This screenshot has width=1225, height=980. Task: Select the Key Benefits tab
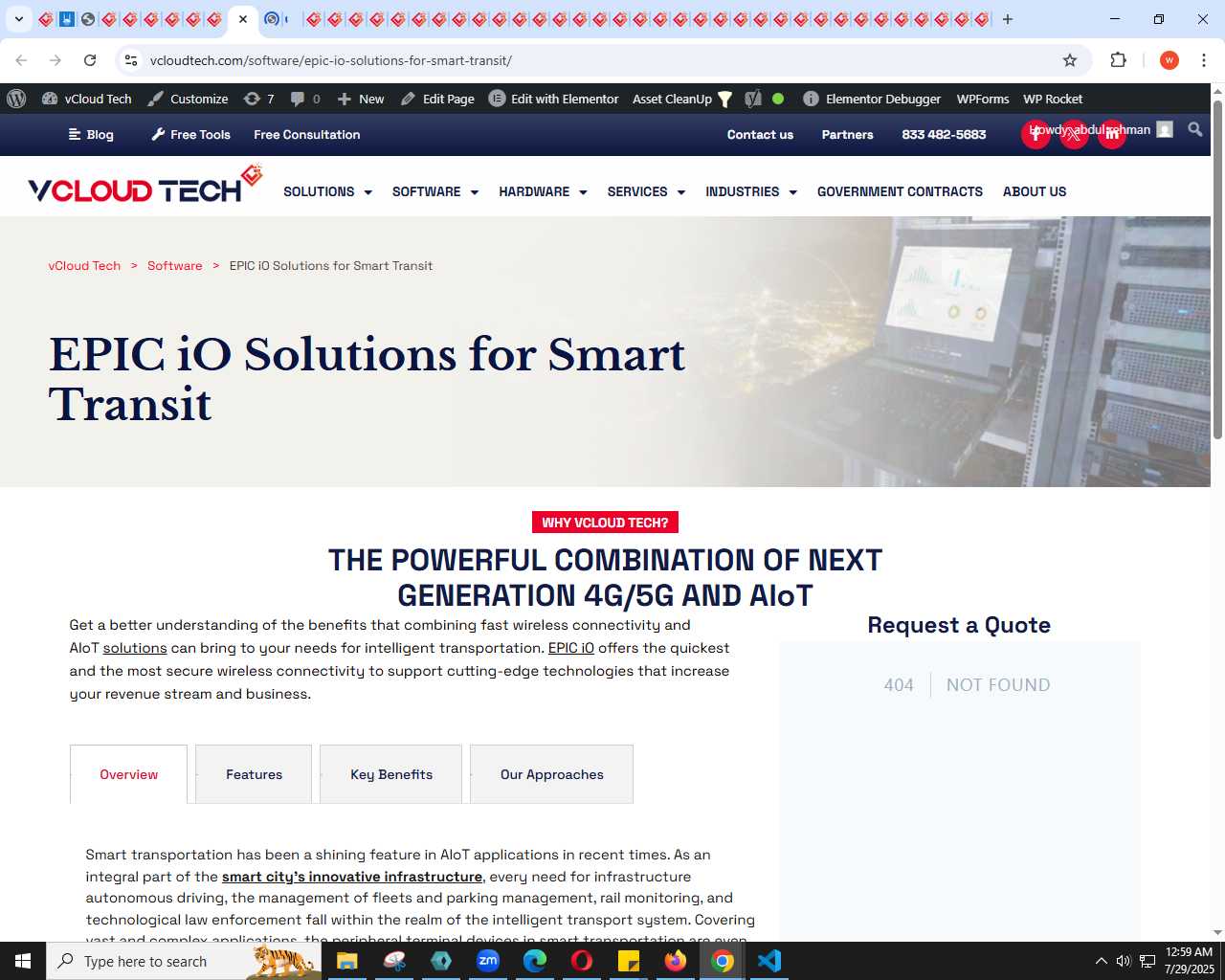coord(390,774)
